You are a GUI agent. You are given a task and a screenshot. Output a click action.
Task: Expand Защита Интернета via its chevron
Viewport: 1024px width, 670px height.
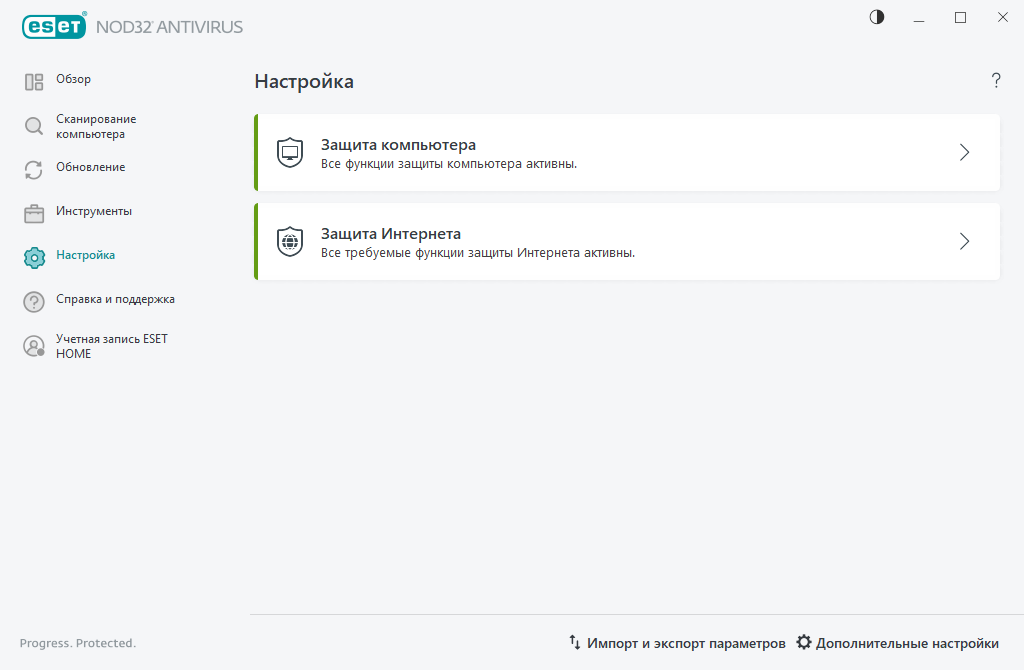tap(964, 241)
